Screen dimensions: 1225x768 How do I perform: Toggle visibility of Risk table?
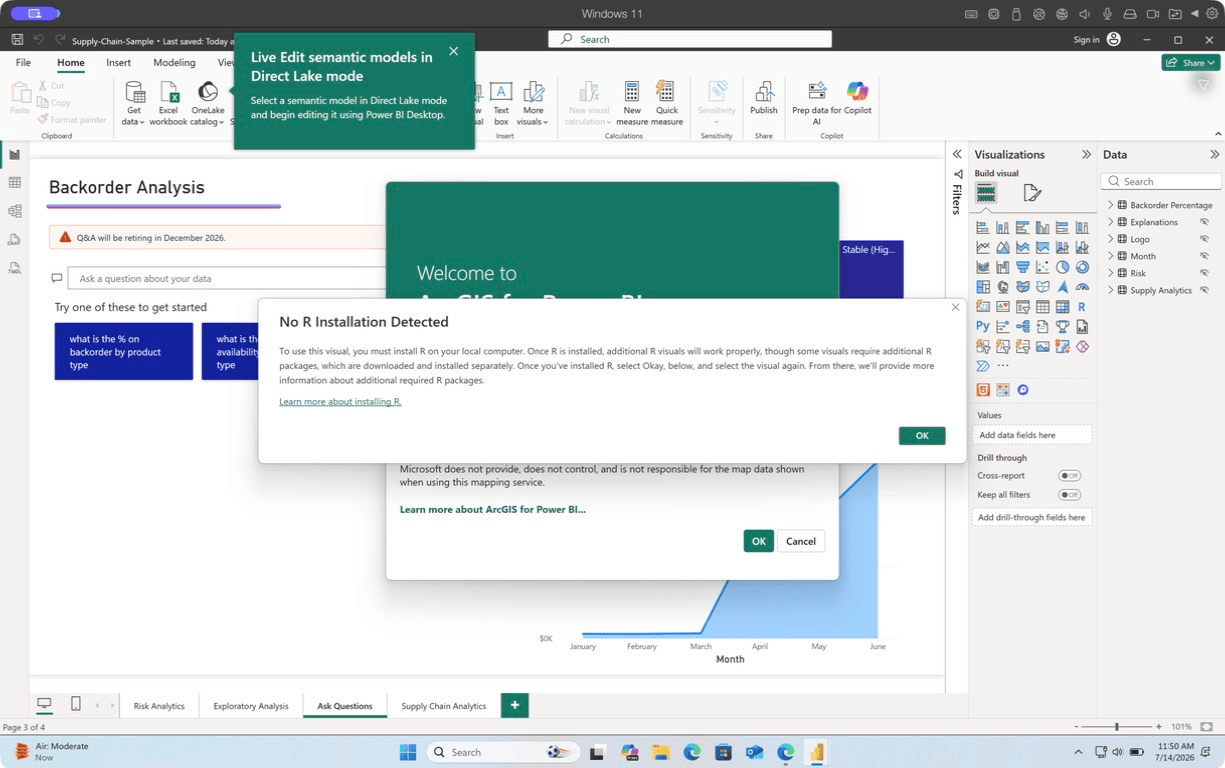(x=1204, y=273)
